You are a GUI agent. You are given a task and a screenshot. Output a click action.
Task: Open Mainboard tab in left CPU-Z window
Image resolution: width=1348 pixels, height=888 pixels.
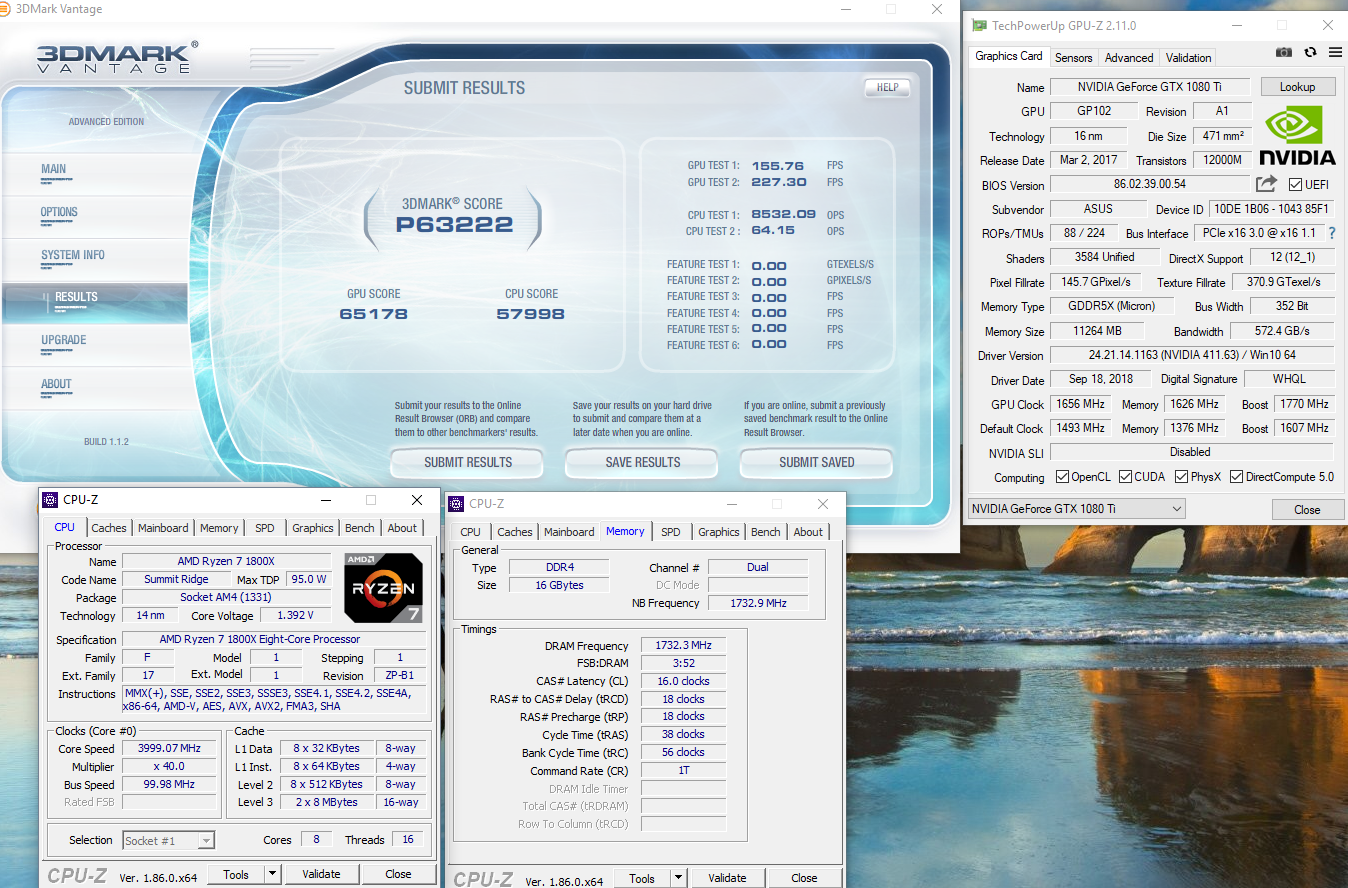click(x=163, y=528)
